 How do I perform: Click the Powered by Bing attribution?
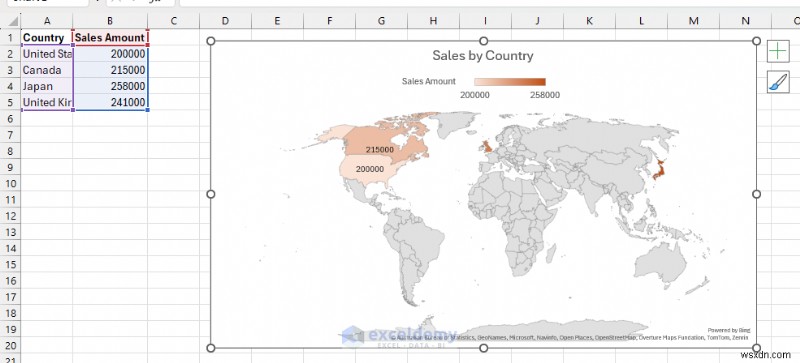pyautogui.click(x=729, y=330)
